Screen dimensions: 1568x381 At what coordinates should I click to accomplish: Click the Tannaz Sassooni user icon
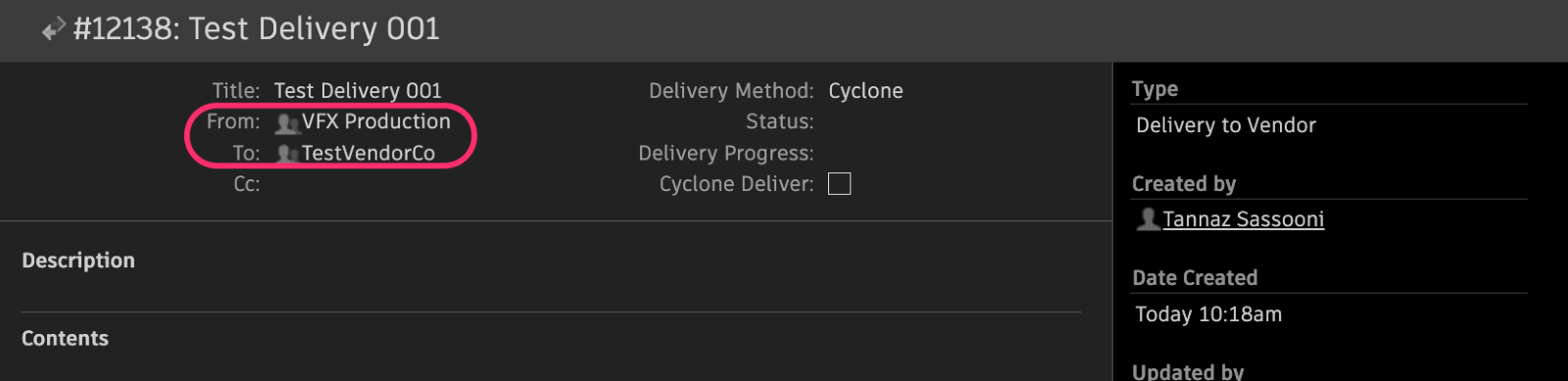tap(1148, 218)
